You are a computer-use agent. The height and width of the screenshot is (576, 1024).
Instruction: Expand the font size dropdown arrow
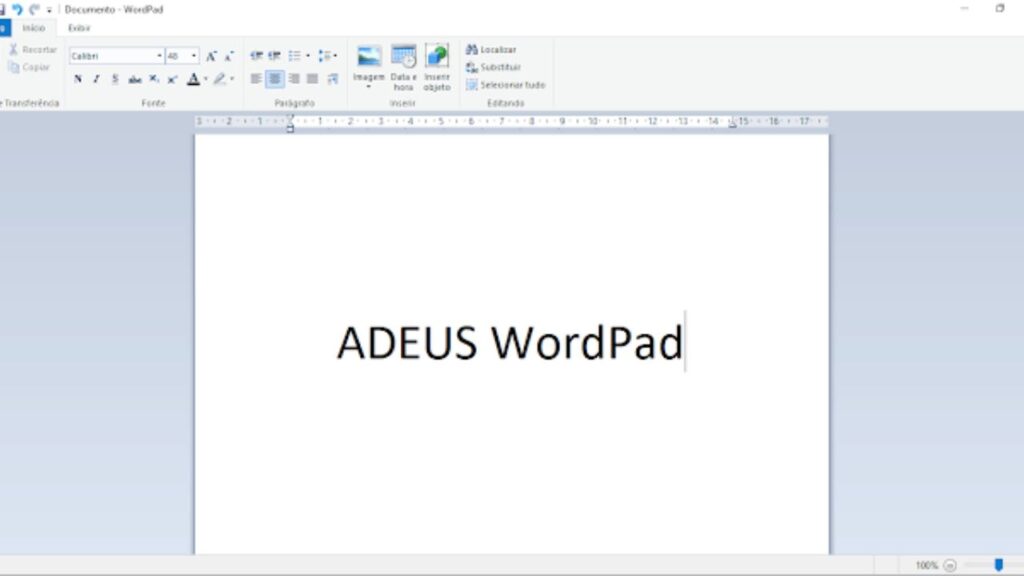pyautogui.click(x=194, y=56)
